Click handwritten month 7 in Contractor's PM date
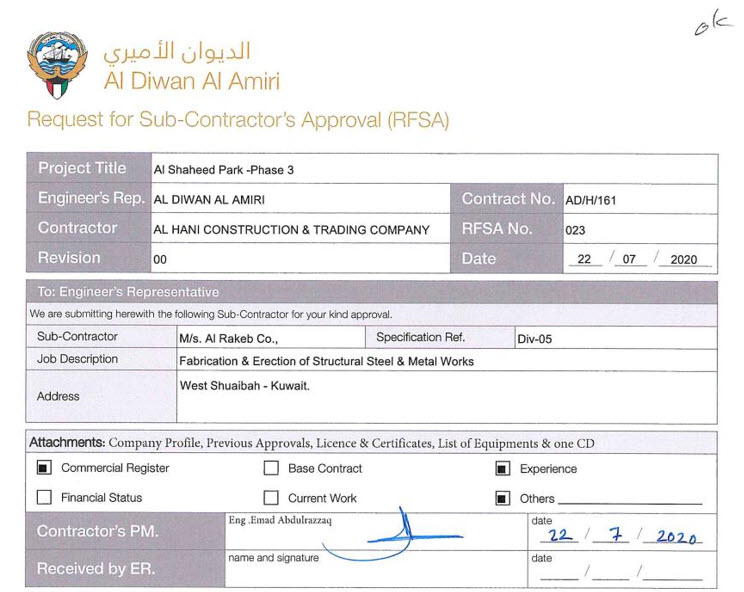Image resolution: width=744 pixels, height=592 pixels. [x=615, y=535]
